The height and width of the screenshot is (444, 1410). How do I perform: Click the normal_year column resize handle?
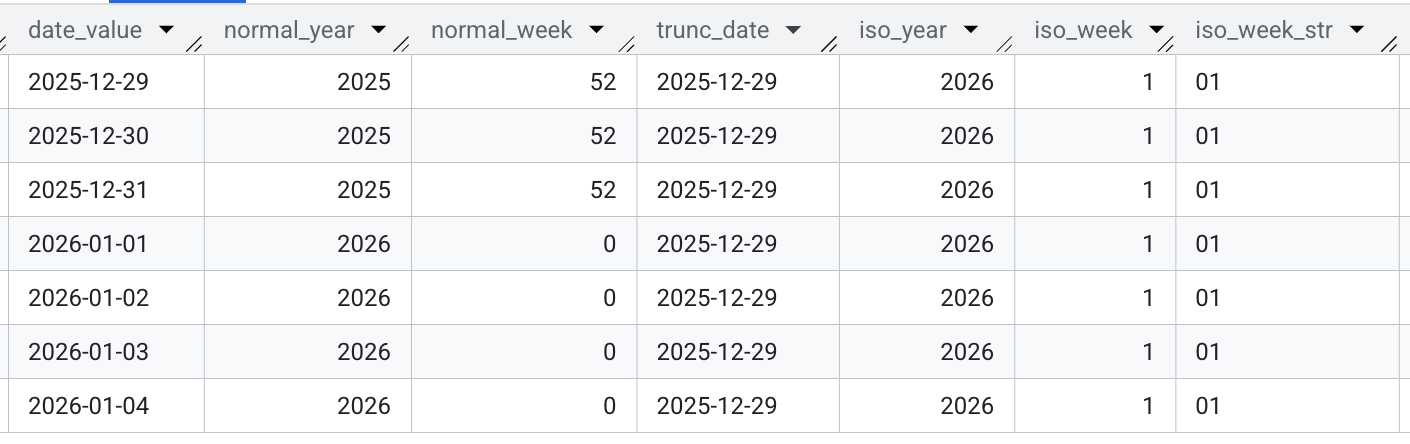click(x=402, y=44)
